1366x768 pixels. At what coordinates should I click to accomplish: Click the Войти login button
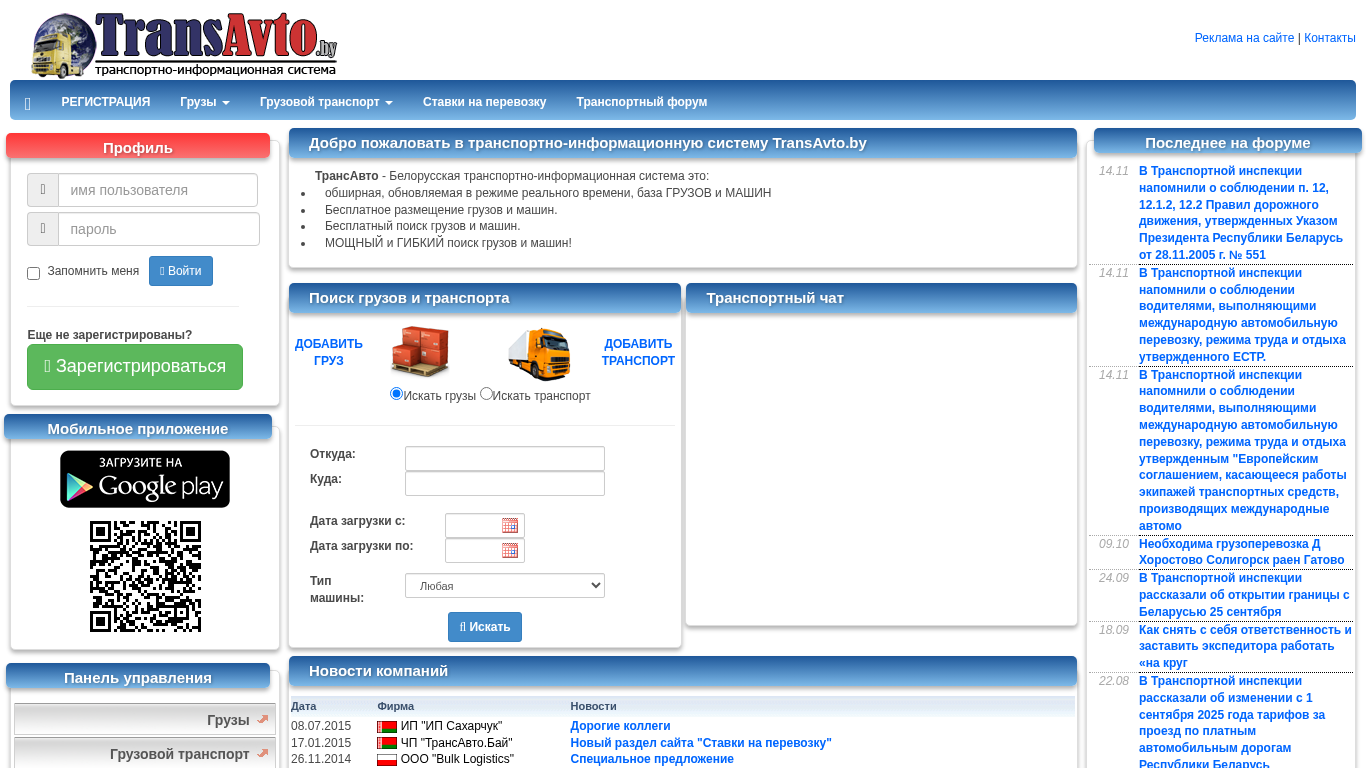(181, 271)
